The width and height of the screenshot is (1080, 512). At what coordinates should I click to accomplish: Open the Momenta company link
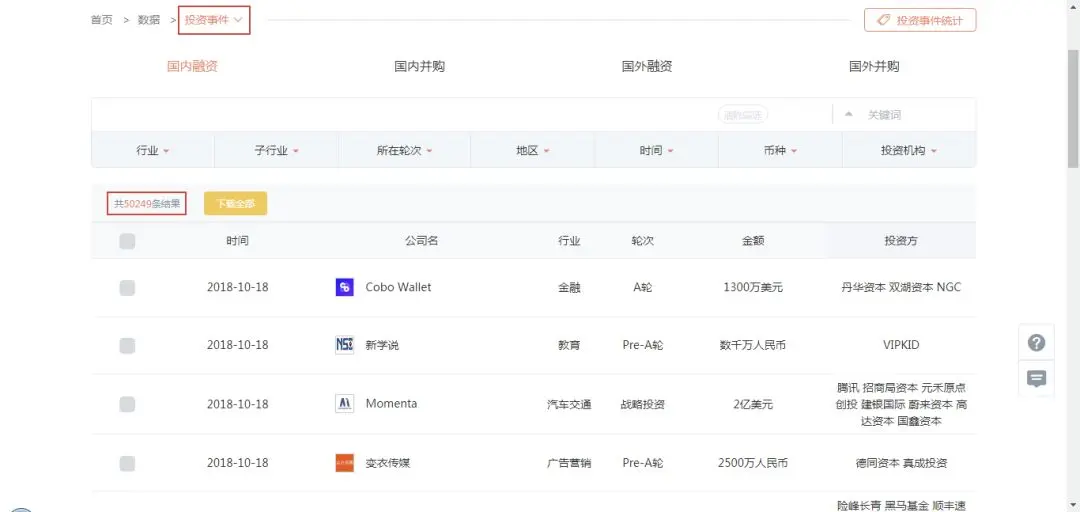point(391,404)
